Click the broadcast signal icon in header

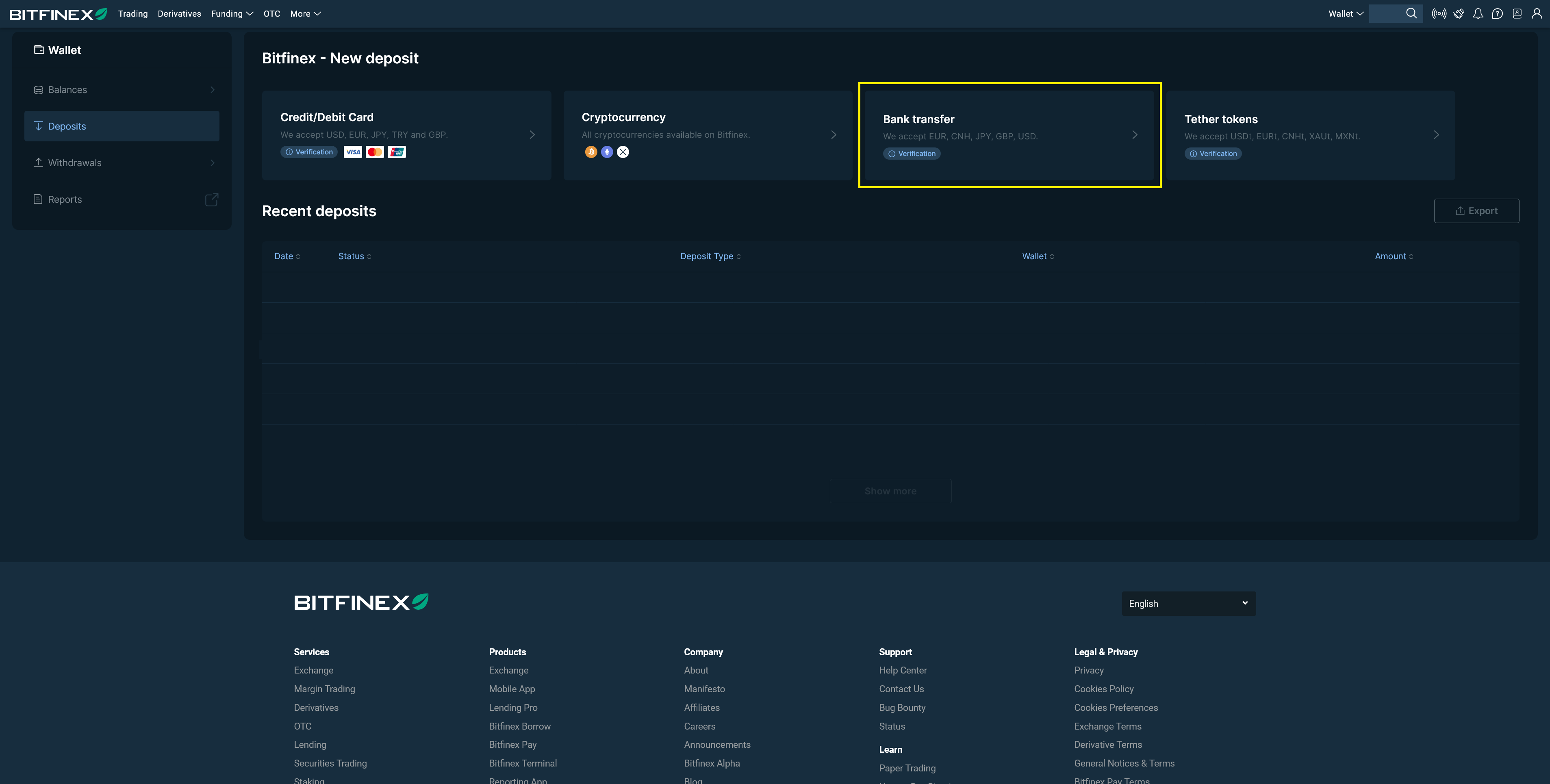(x=1439, y=14)
